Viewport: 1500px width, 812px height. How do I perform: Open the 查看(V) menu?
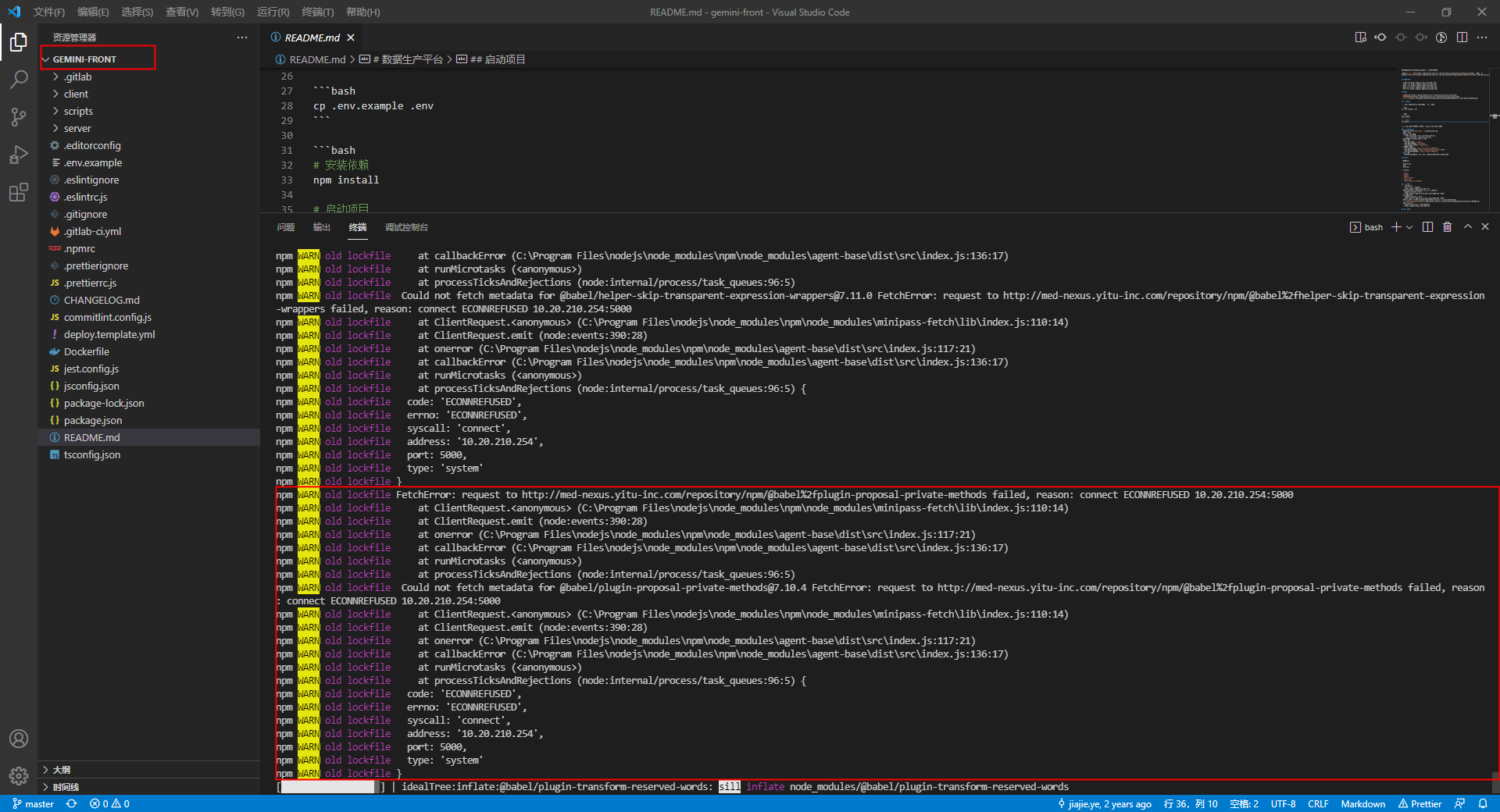click(182, 12)
